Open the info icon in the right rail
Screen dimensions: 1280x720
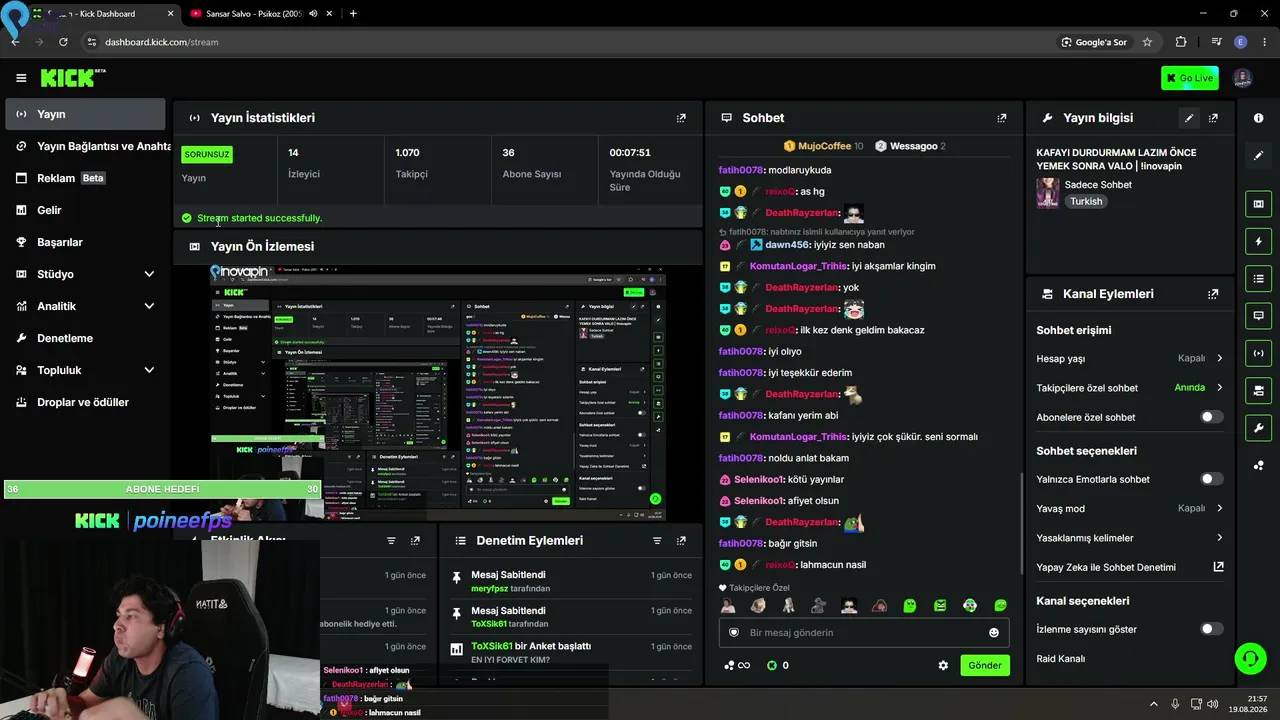coord(1258,118)
